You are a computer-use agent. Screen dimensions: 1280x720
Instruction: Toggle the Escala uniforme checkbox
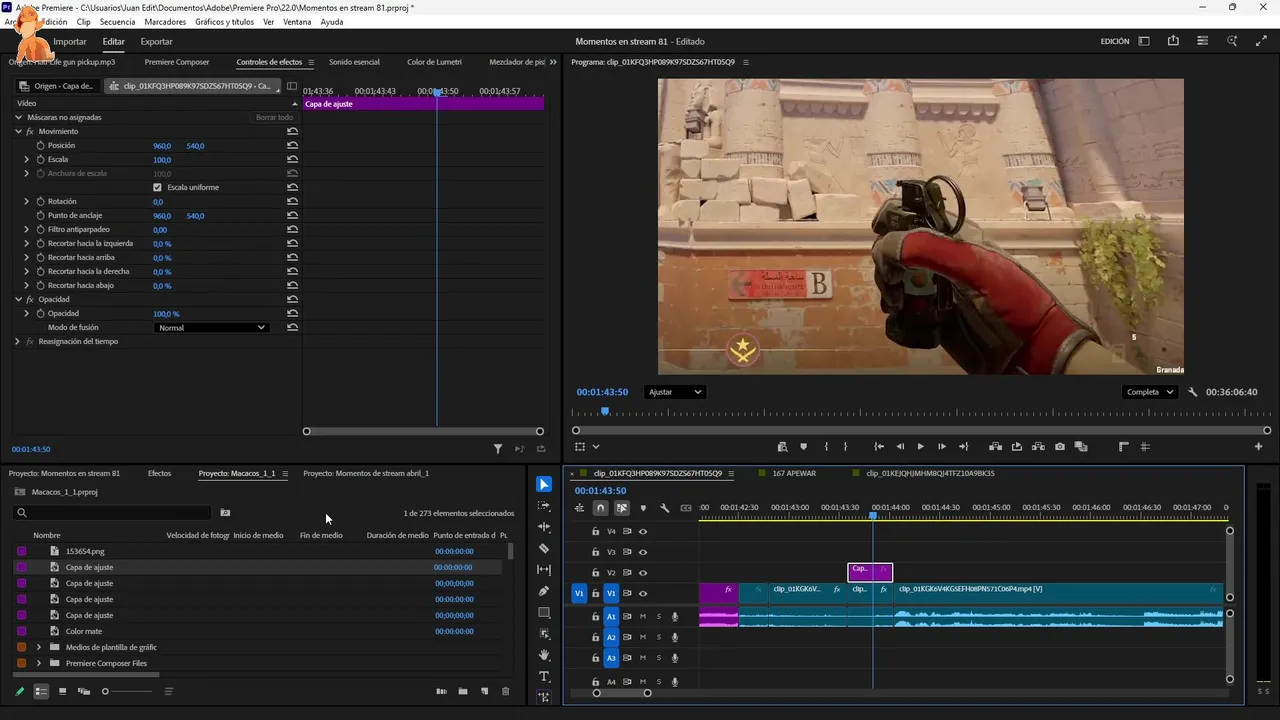click(157, 188)
